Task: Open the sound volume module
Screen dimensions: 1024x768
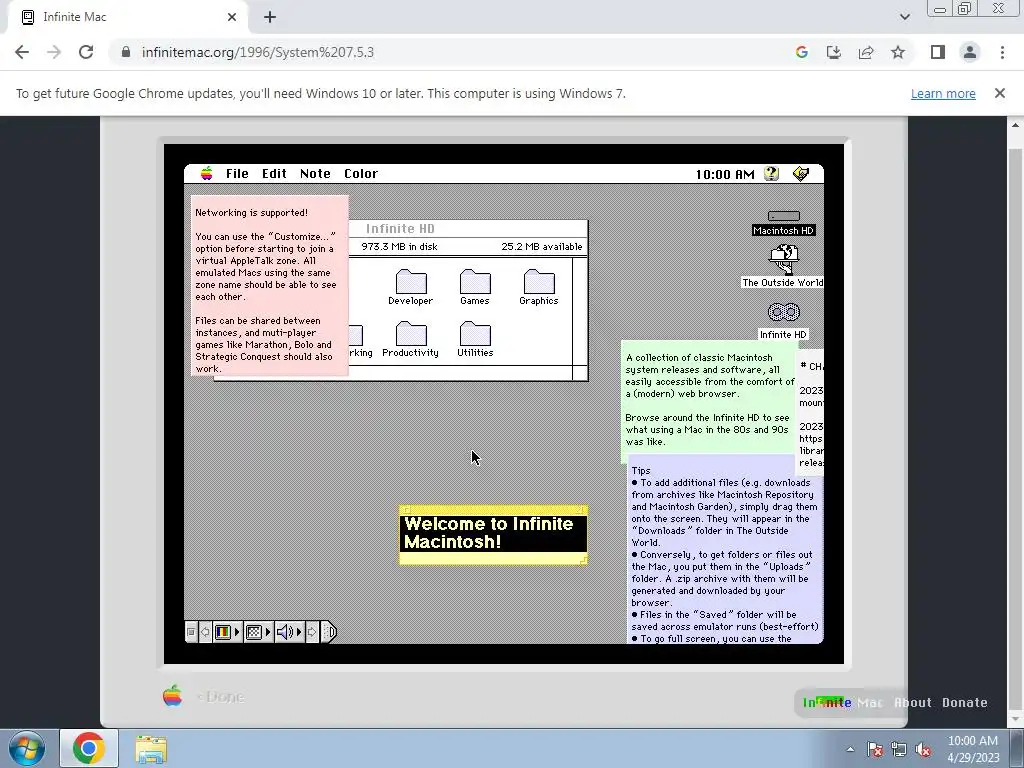Action: tap(289, 632)
